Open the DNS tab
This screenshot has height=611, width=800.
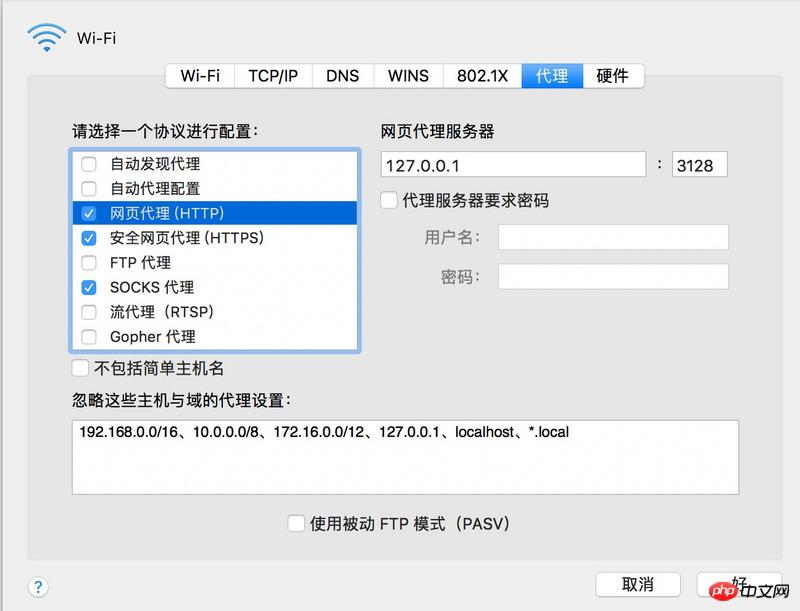343,76
